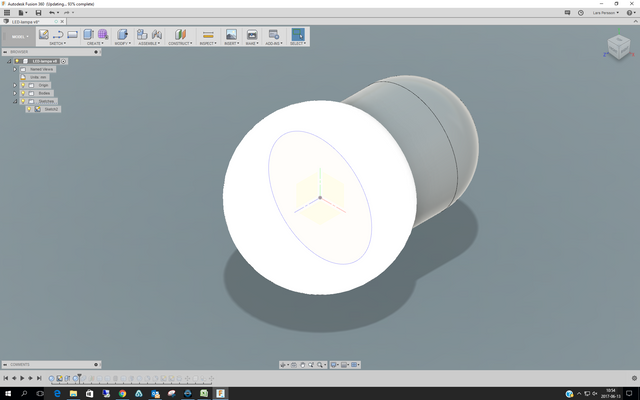Screen dimensions: 640x400
Task: Open the job status clock icon
Action: point(580,13)
